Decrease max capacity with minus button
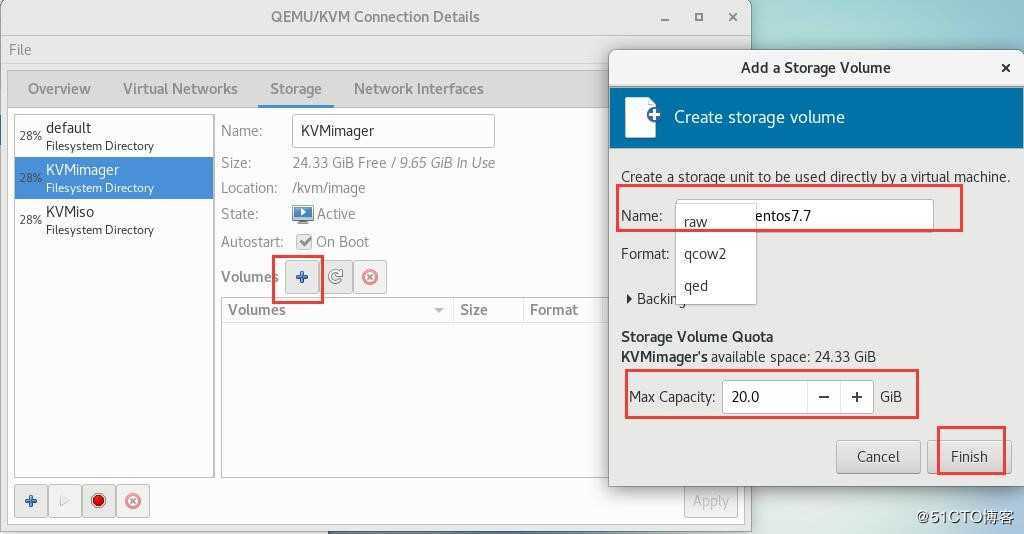Image resolution: width=1024 pixels, height=534 pixels. click(824, 397)
